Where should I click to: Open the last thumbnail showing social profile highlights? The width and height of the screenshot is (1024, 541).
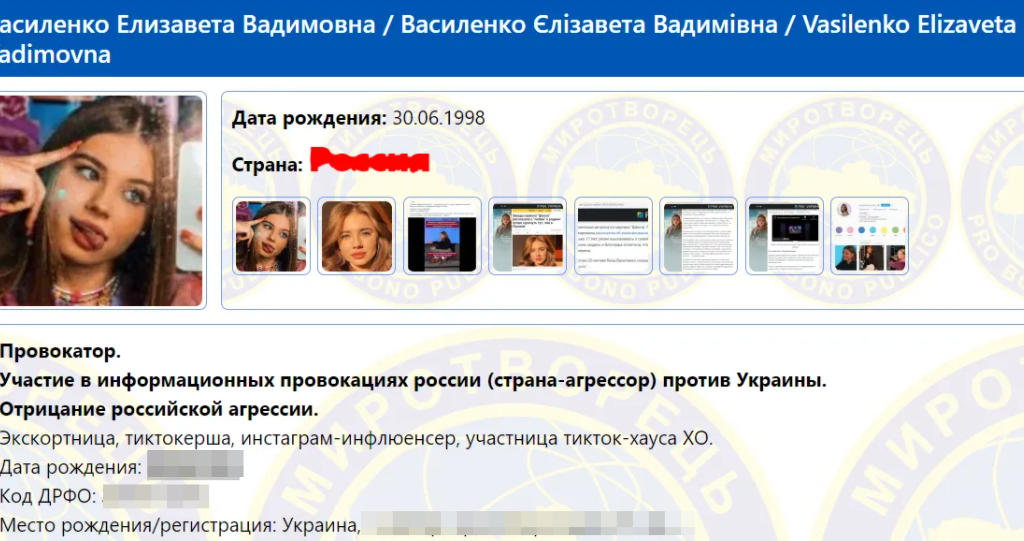point(869,236)
